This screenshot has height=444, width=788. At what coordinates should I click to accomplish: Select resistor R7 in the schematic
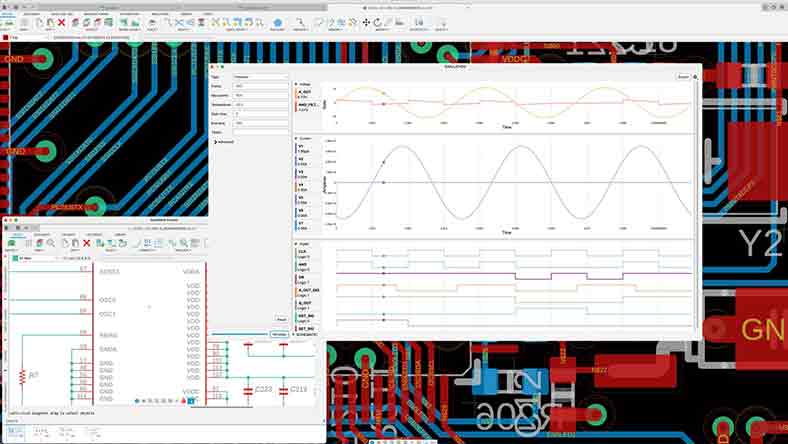click(x=22, y=376)
